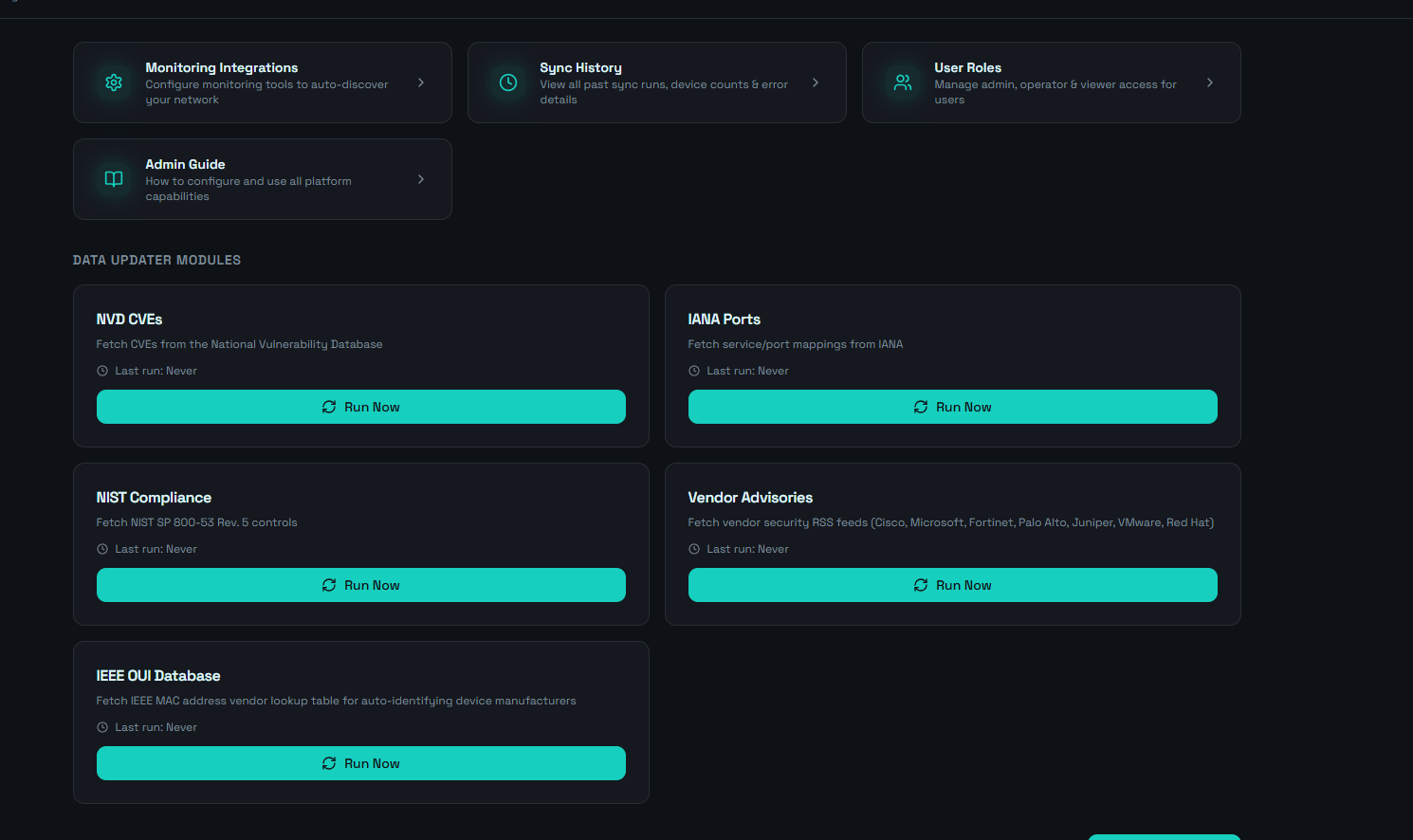Click the users icon on User Roles card
The height and width of the screenshot is (840, 1413).
pos(902,82)
